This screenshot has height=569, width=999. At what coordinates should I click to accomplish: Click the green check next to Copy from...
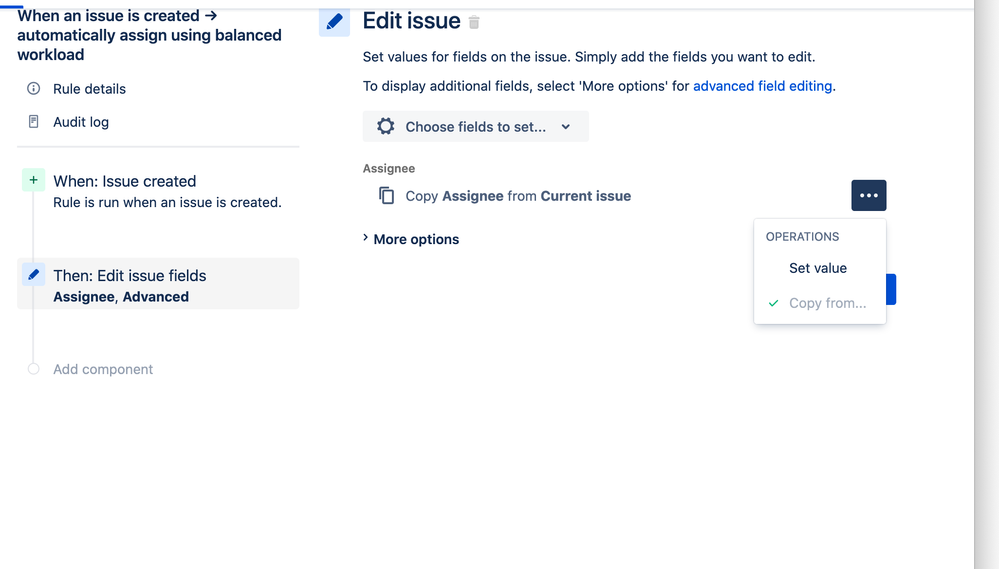773,303
